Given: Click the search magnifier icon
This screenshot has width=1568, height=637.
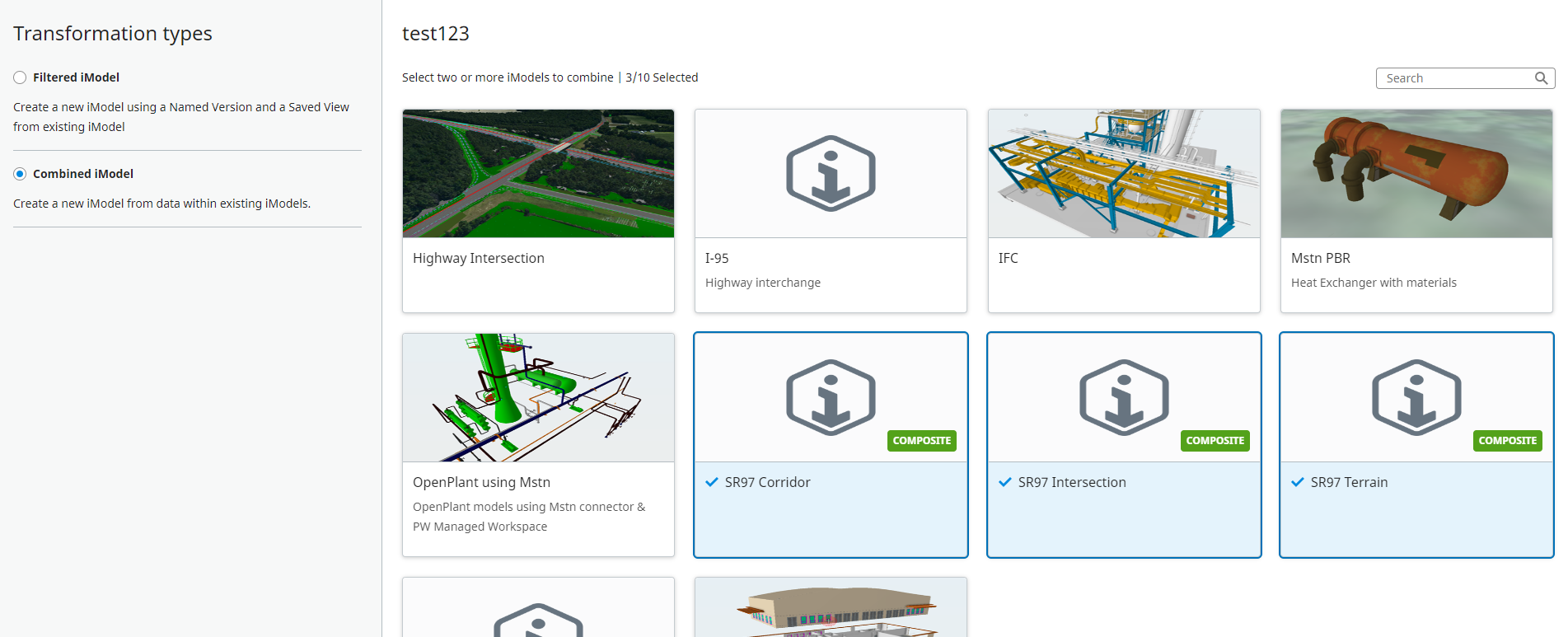Looking at the screenshot, I should [x=1541, y=78].
